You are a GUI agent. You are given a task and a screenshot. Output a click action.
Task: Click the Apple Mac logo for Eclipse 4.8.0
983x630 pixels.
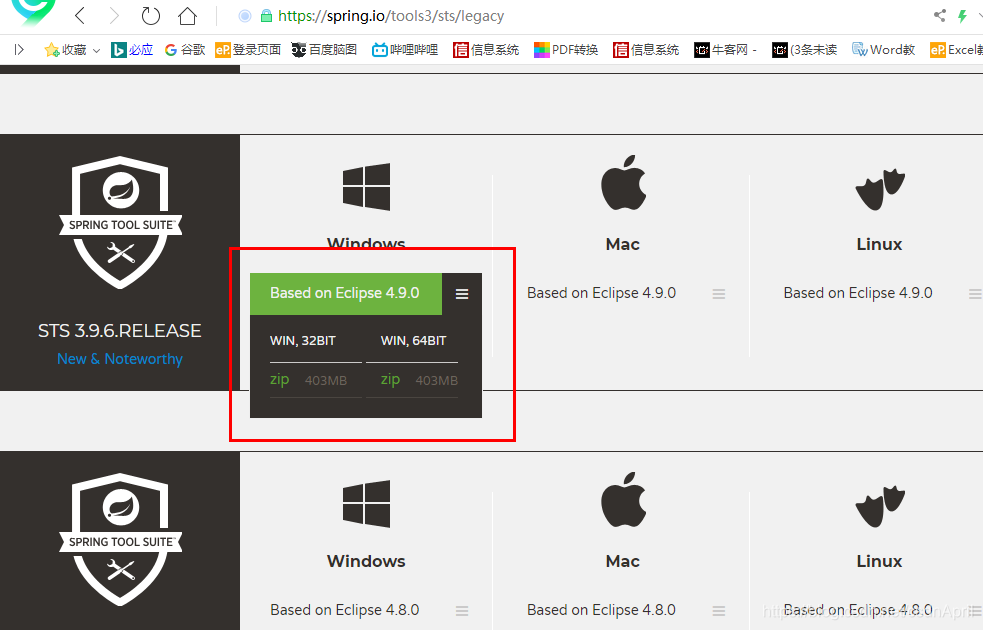pos(623,500)
